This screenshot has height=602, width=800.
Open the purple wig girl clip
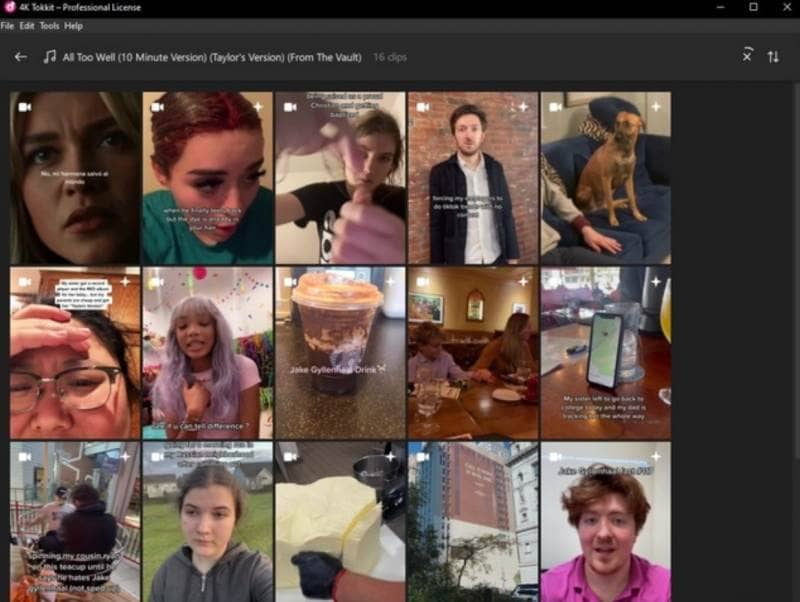pos(208,353)
